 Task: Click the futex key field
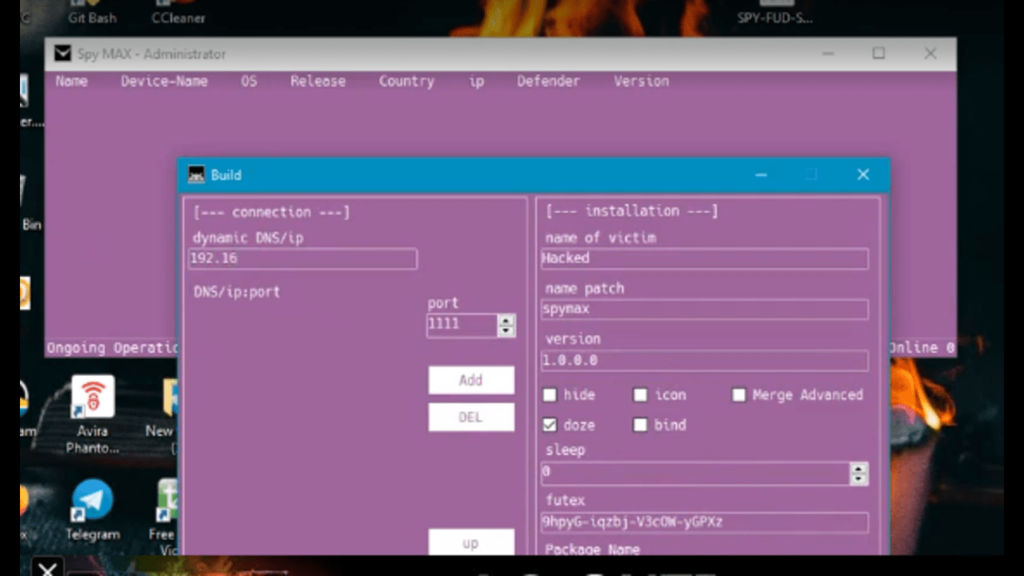(705, 522)
